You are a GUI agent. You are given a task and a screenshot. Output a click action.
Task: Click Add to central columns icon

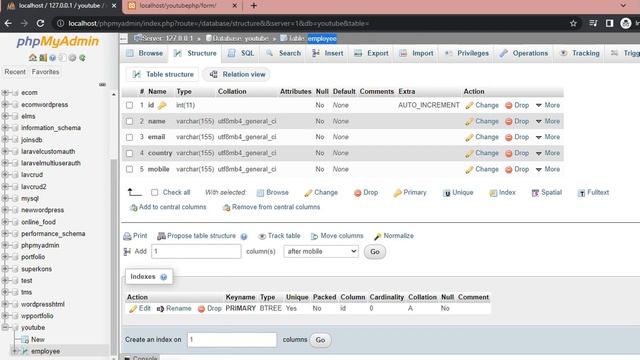[133, 207]
